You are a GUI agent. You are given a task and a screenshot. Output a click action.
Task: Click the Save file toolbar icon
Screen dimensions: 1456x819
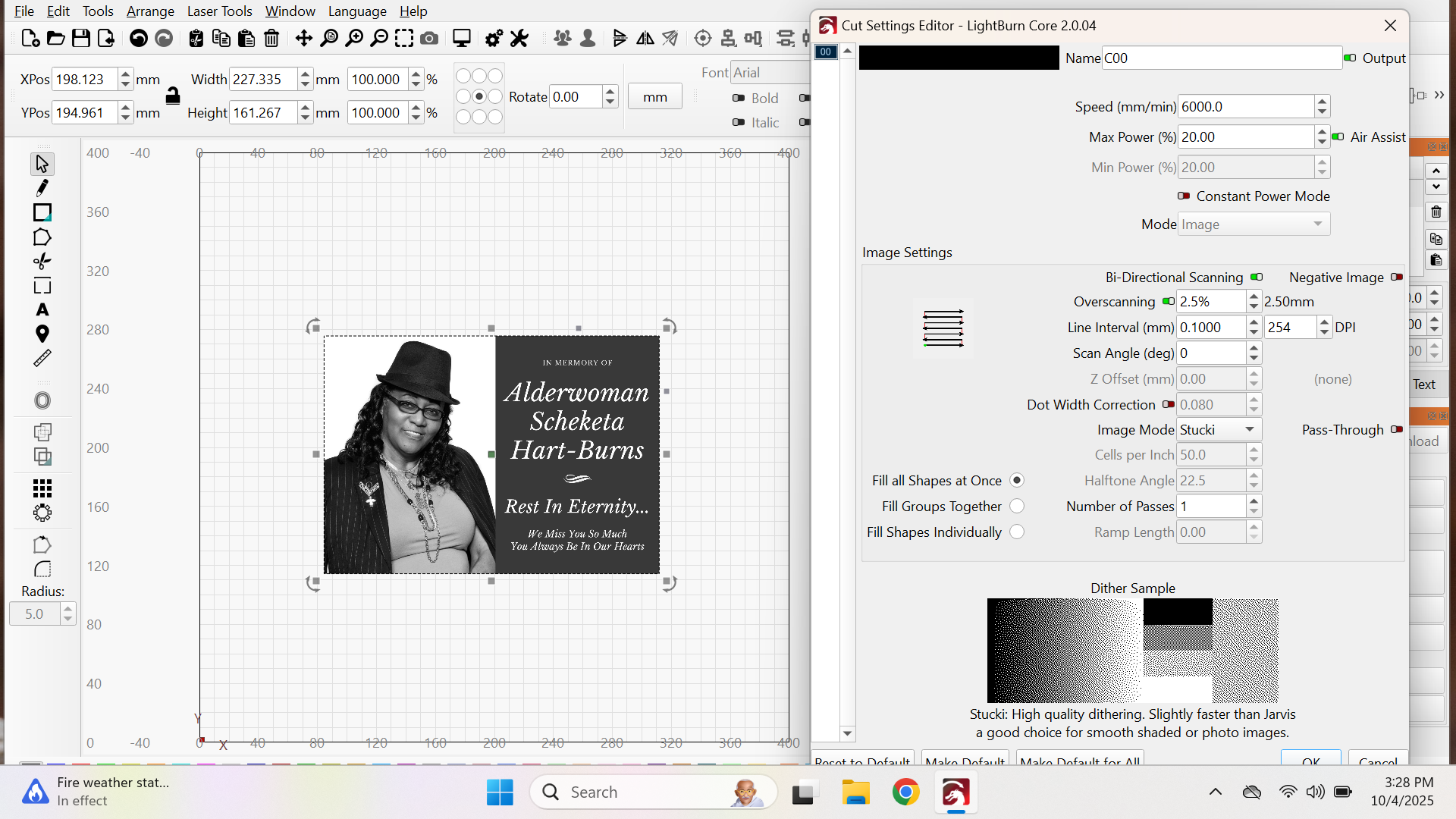[x=81, y=38]
